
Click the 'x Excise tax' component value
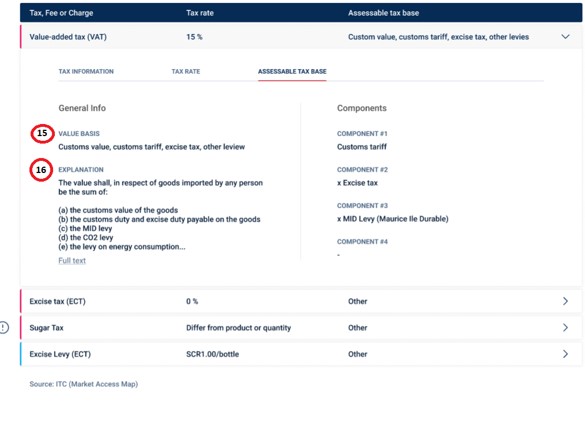357,183
